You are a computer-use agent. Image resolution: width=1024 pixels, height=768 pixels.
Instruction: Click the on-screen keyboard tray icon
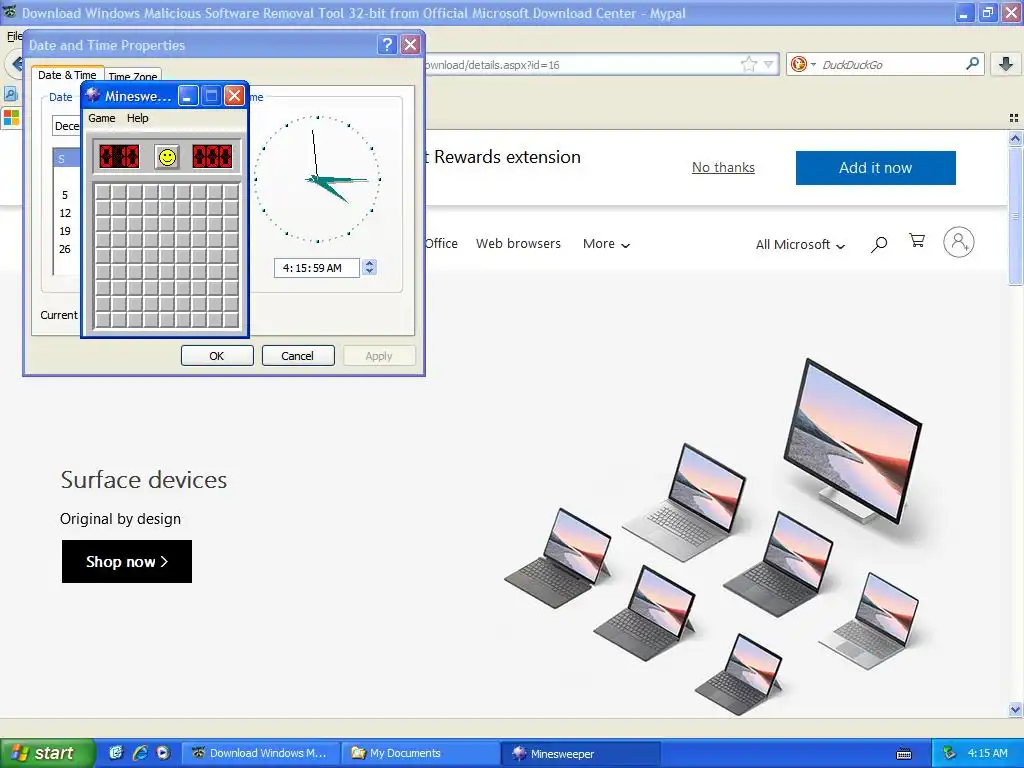(x=904, y=754)
